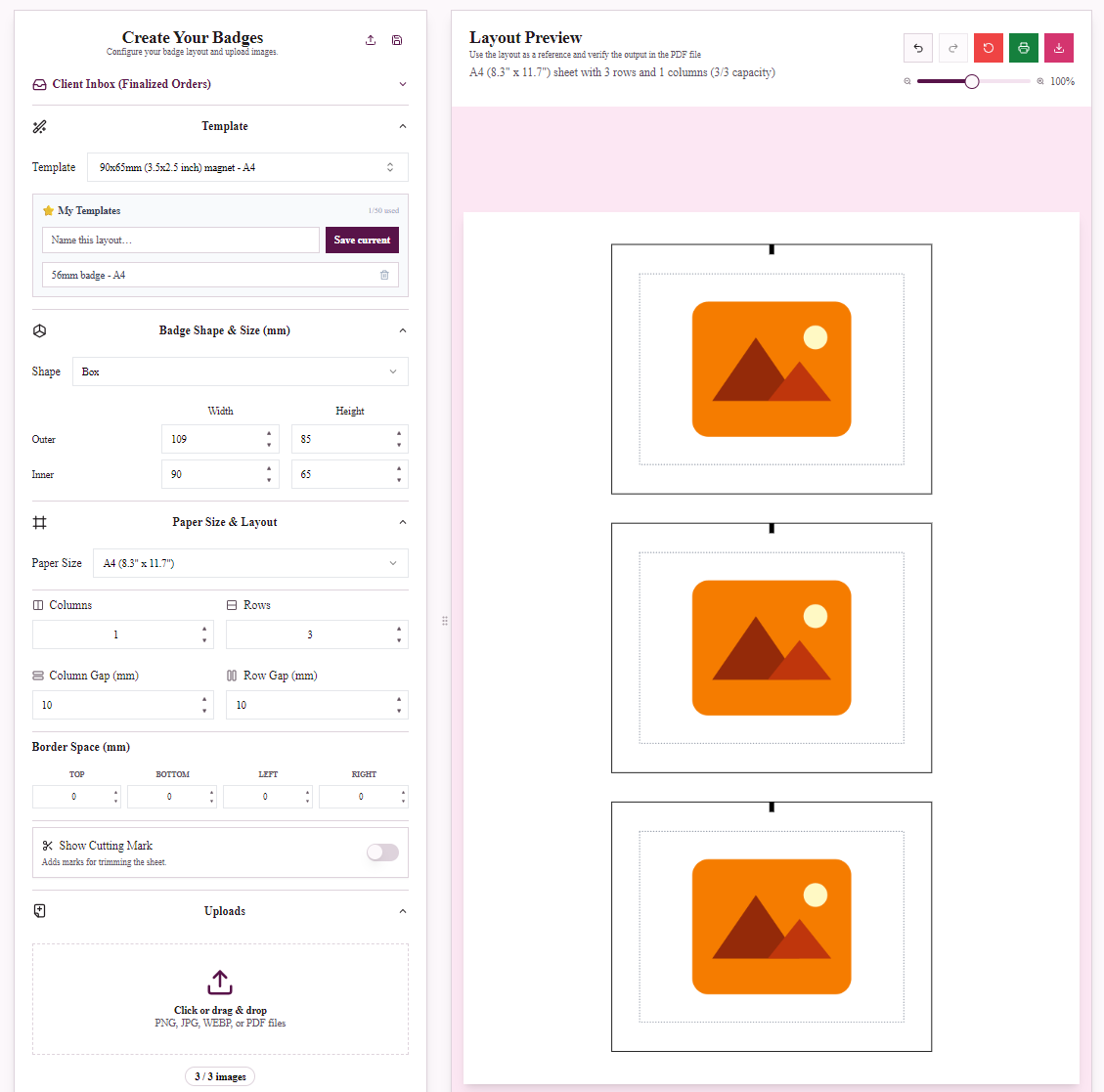Click the upload drop zone for images
The width and height of the screenshot is (1104, 1092).
tap(220, 999)
